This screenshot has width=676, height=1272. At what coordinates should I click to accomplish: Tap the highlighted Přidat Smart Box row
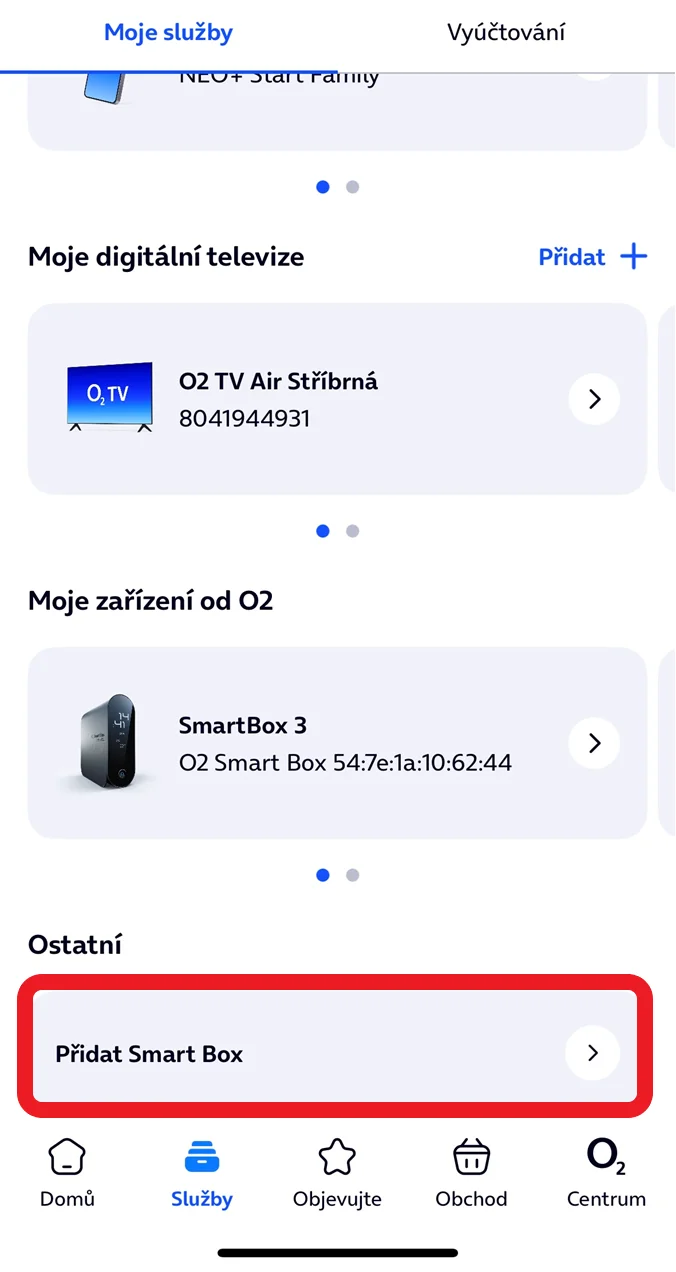click(x=337, y=1052)
